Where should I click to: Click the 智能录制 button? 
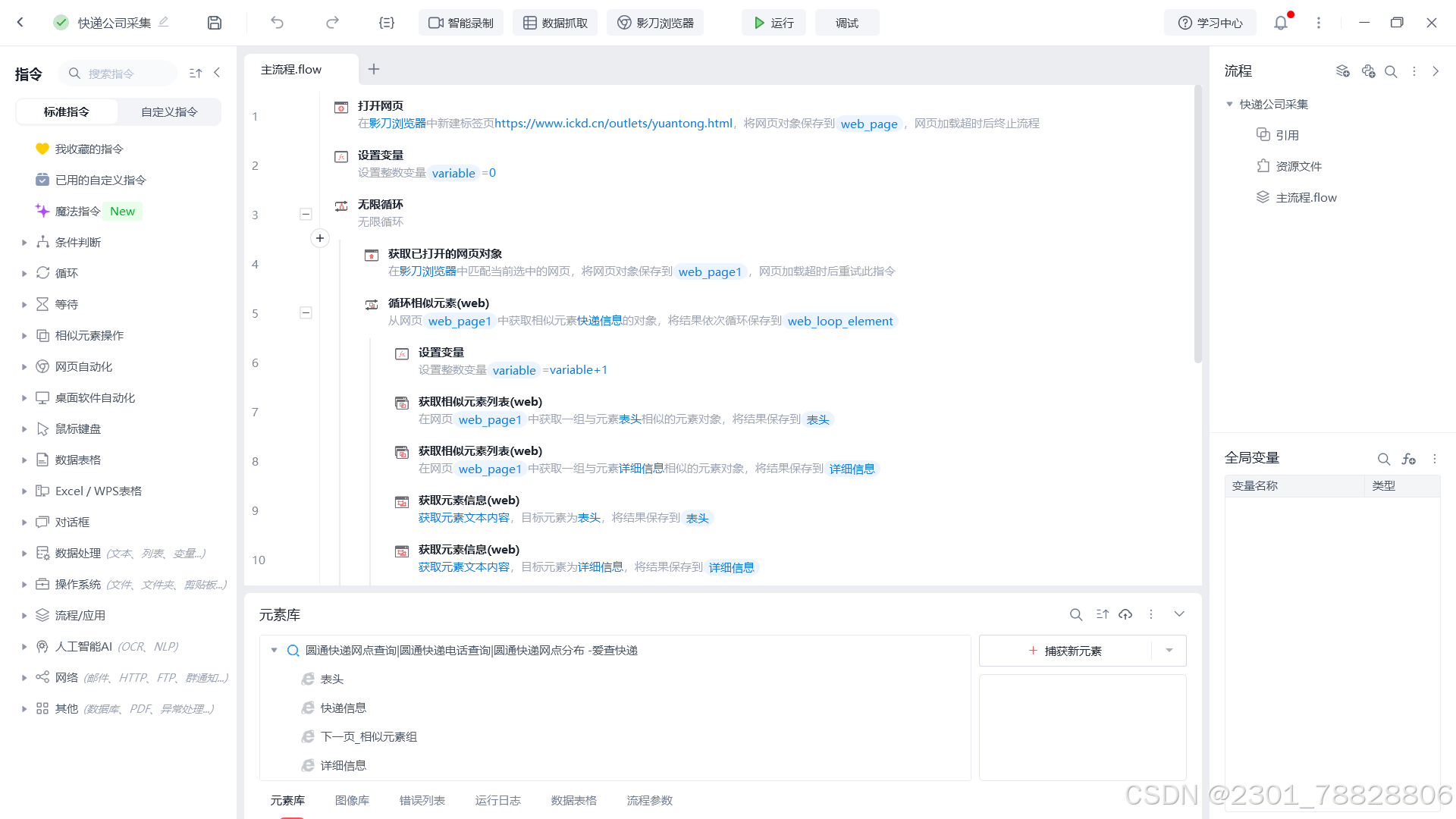[461, 23]
